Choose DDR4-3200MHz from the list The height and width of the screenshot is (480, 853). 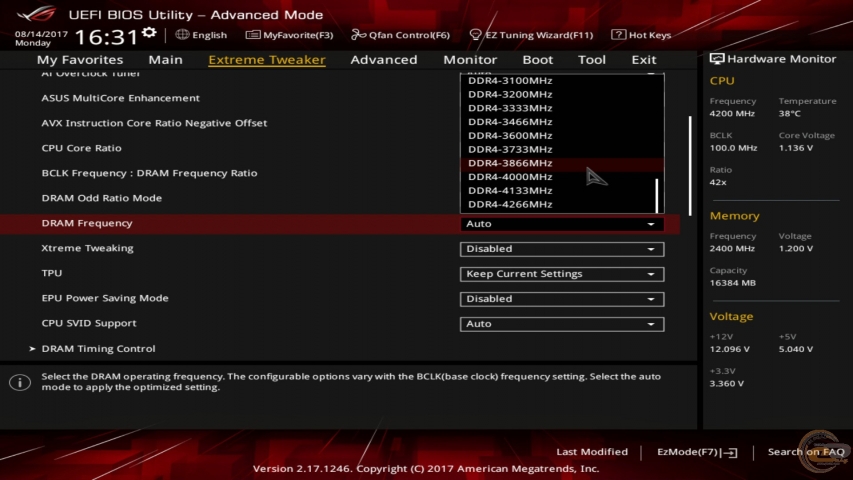[x=562, y=94]
